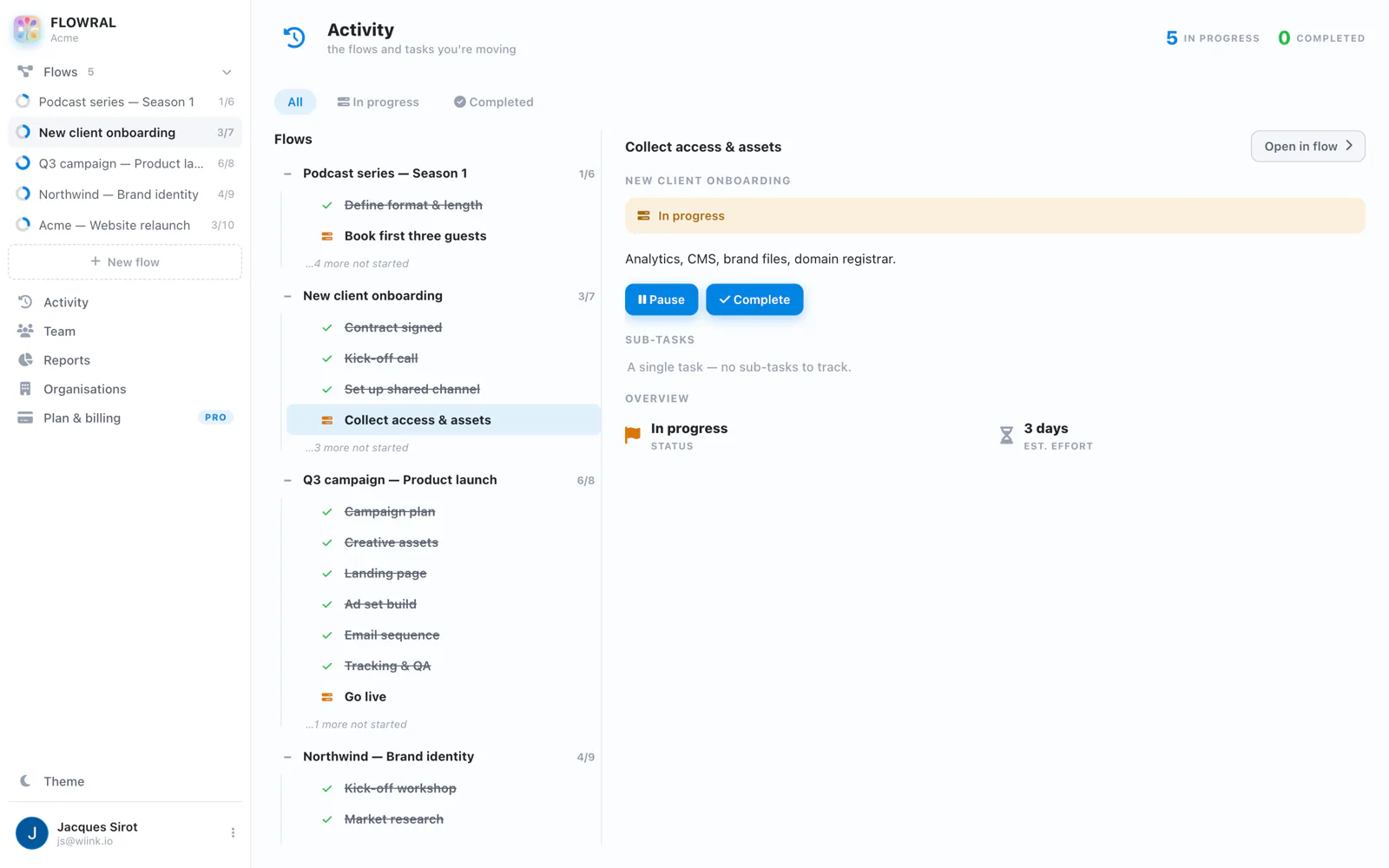
Task: Select the Kick-off workshop task
Action: (444, 788)
